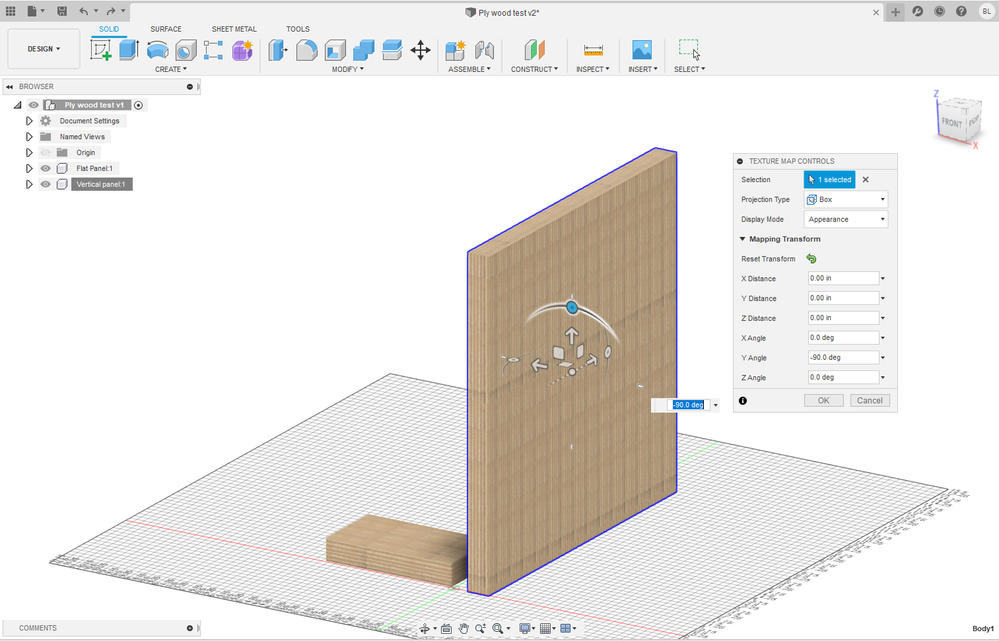Screen dimensions: 999x641
Task: Select the Shell tool
Action: click(335, 50)
